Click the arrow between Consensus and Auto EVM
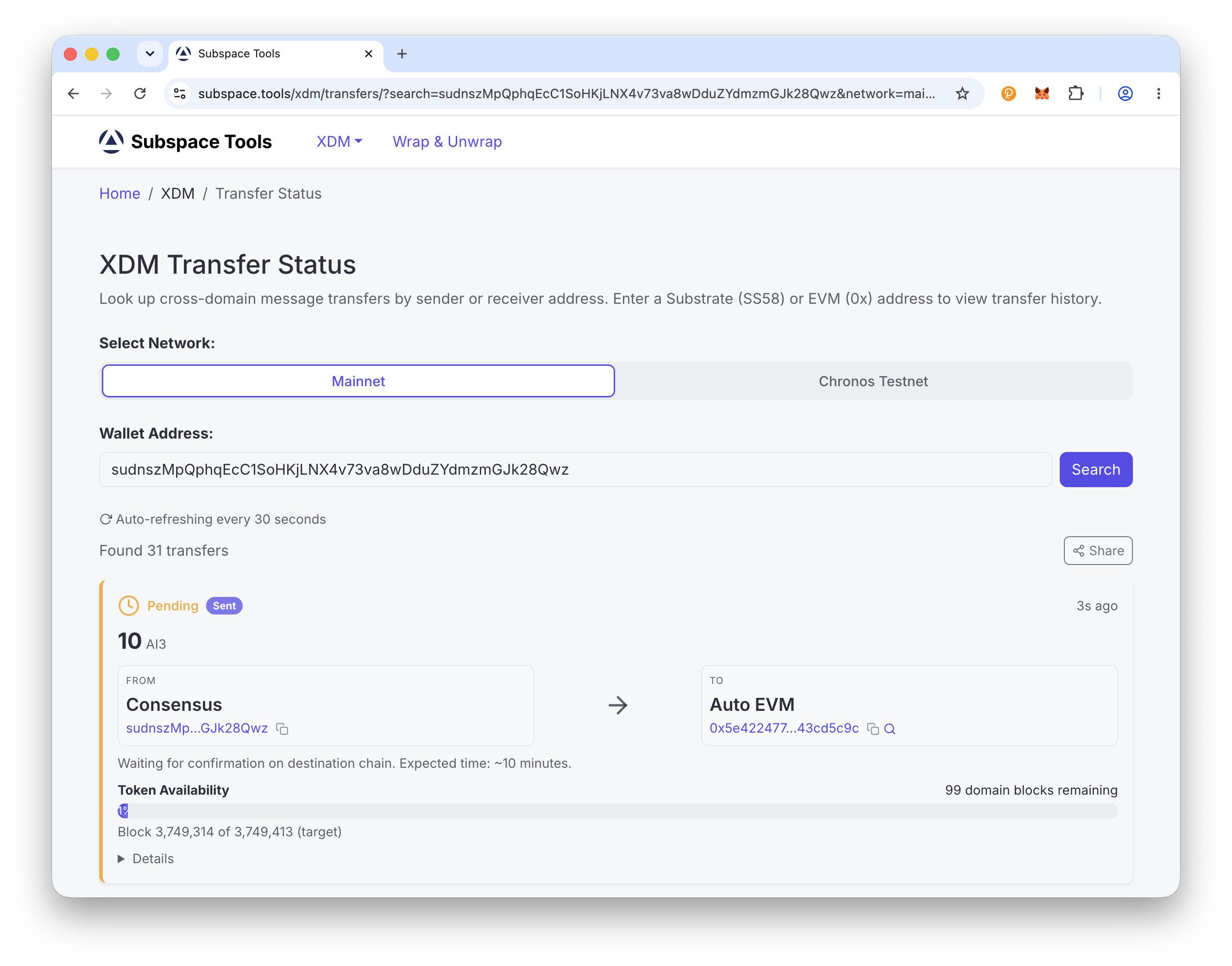 click(x=618, y=705)
